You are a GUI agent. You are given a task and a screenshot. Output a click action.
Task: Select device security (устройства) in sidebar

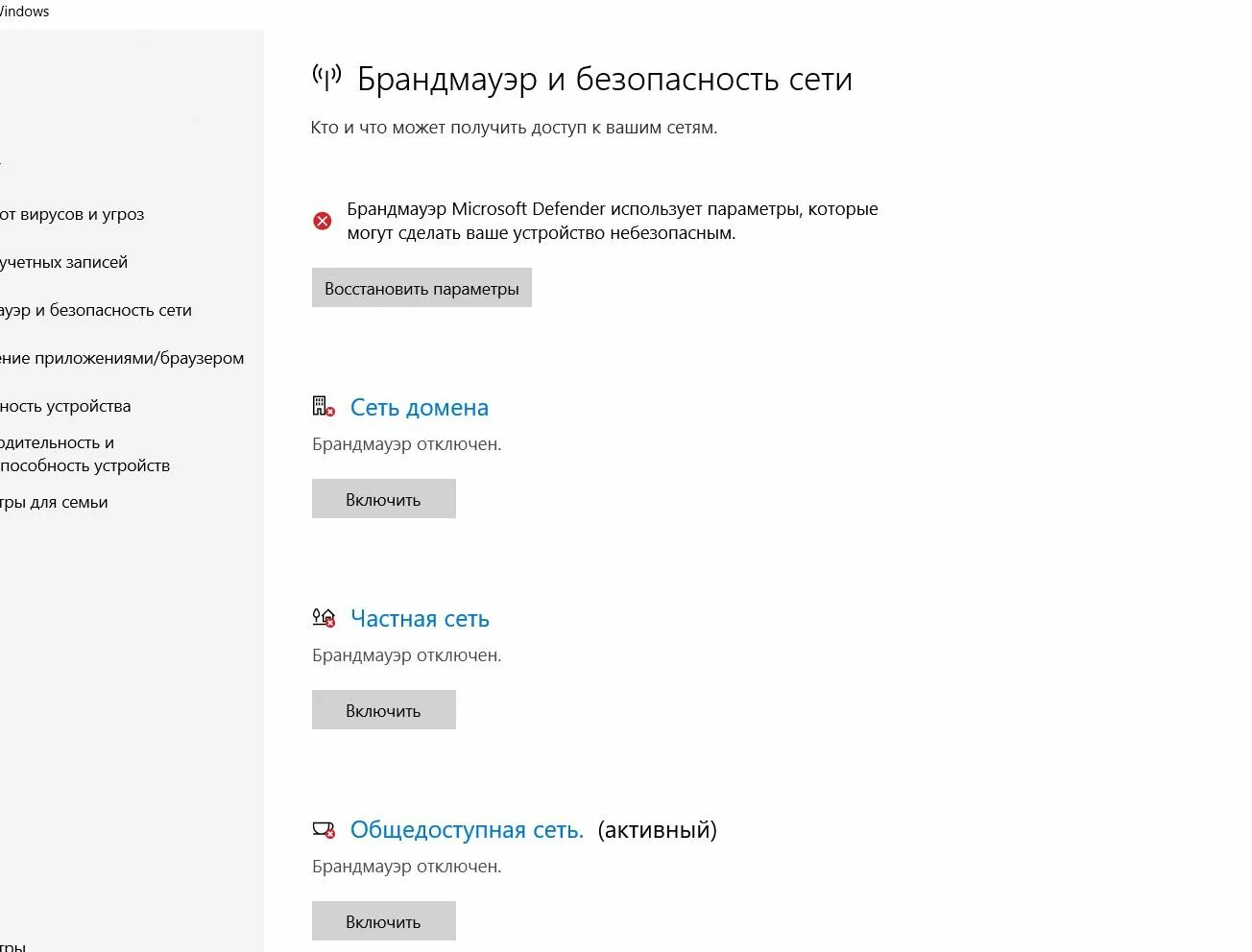(x=65, y=406)
